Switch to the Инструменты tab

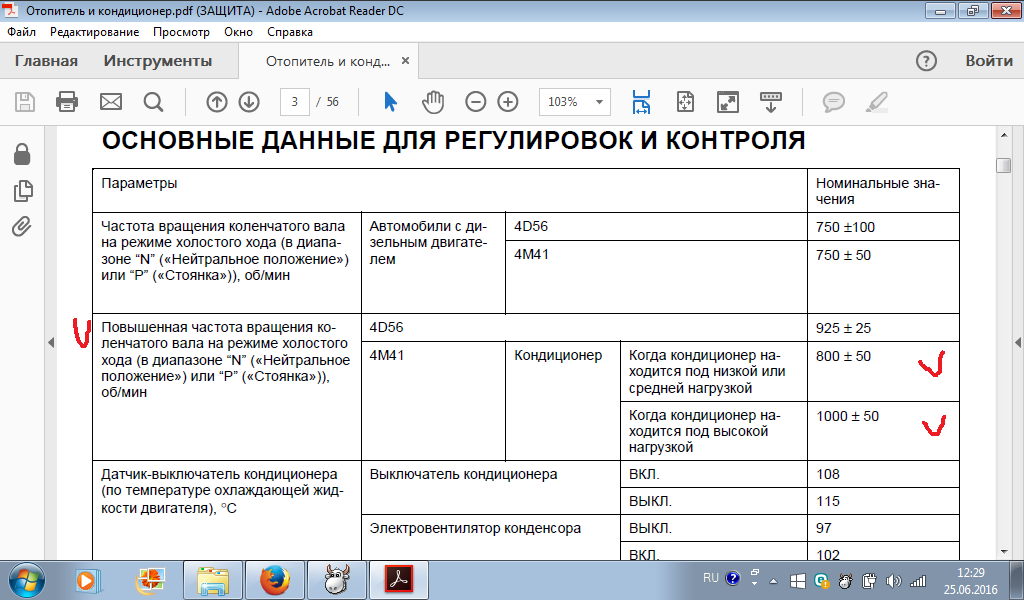click(158, 61)
